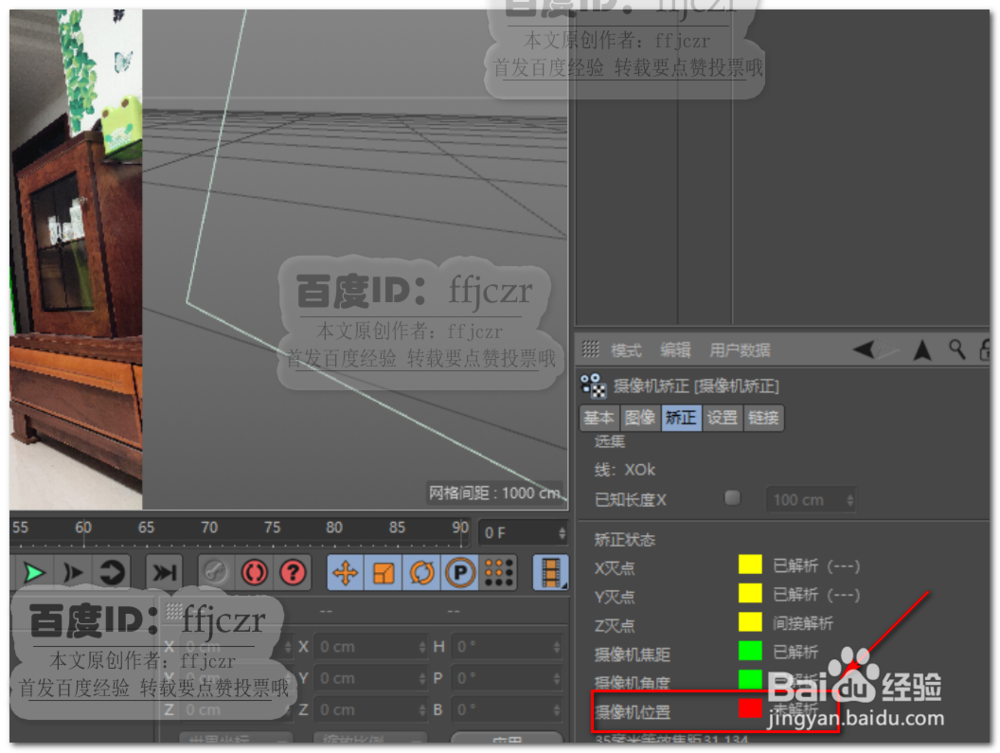Image resolution: width=1000 pixels, height=753 pixels.
Task: Open search with the magnifier icon
Action: coord(957,349)
